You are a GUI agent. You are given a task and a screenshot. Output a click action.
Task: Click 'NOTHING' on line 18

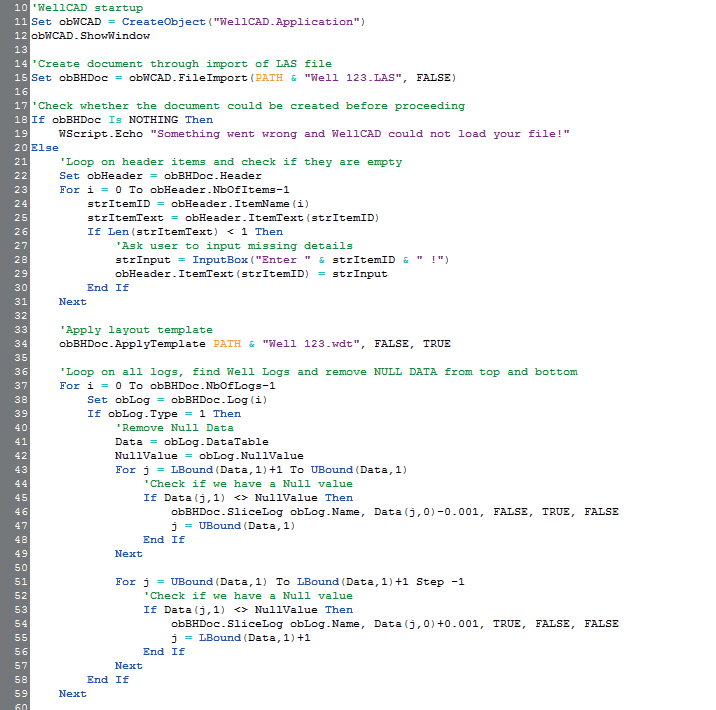pos(153,120)
